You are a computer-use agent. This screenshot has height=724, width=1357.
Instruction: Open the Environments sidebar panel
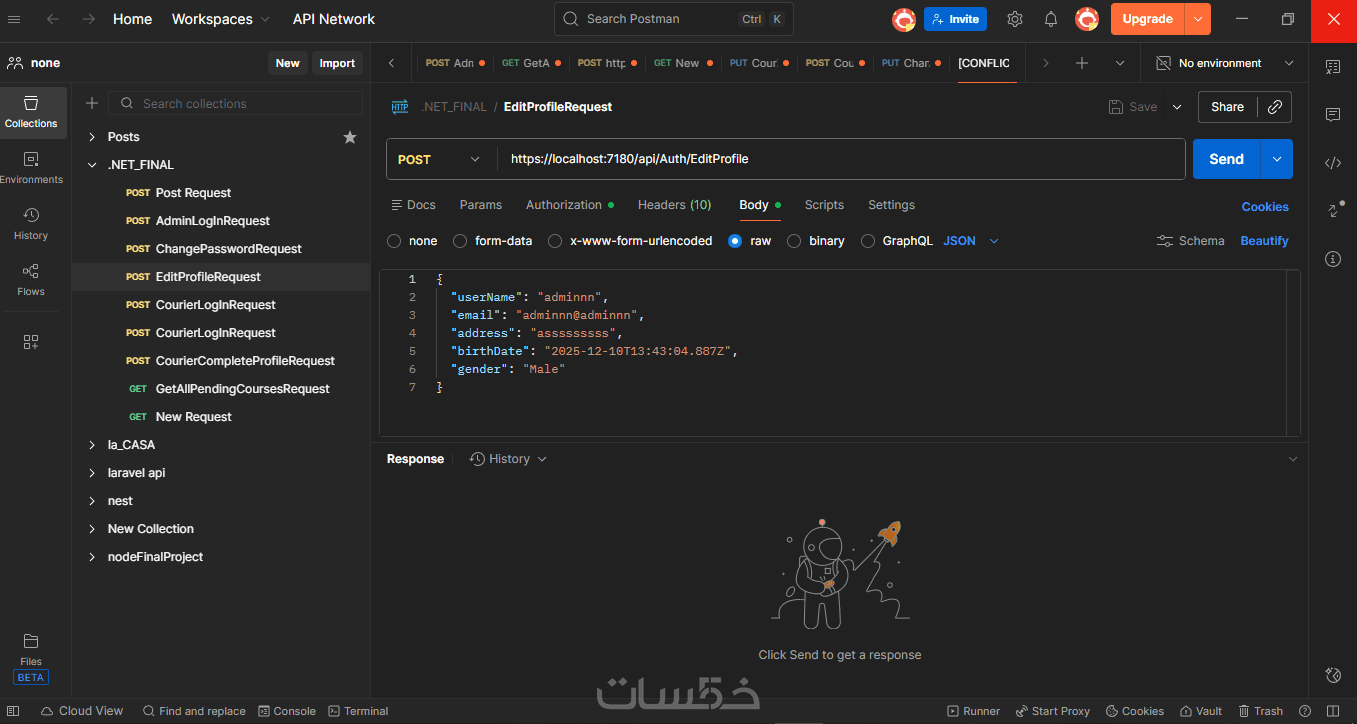click(31, 168)
